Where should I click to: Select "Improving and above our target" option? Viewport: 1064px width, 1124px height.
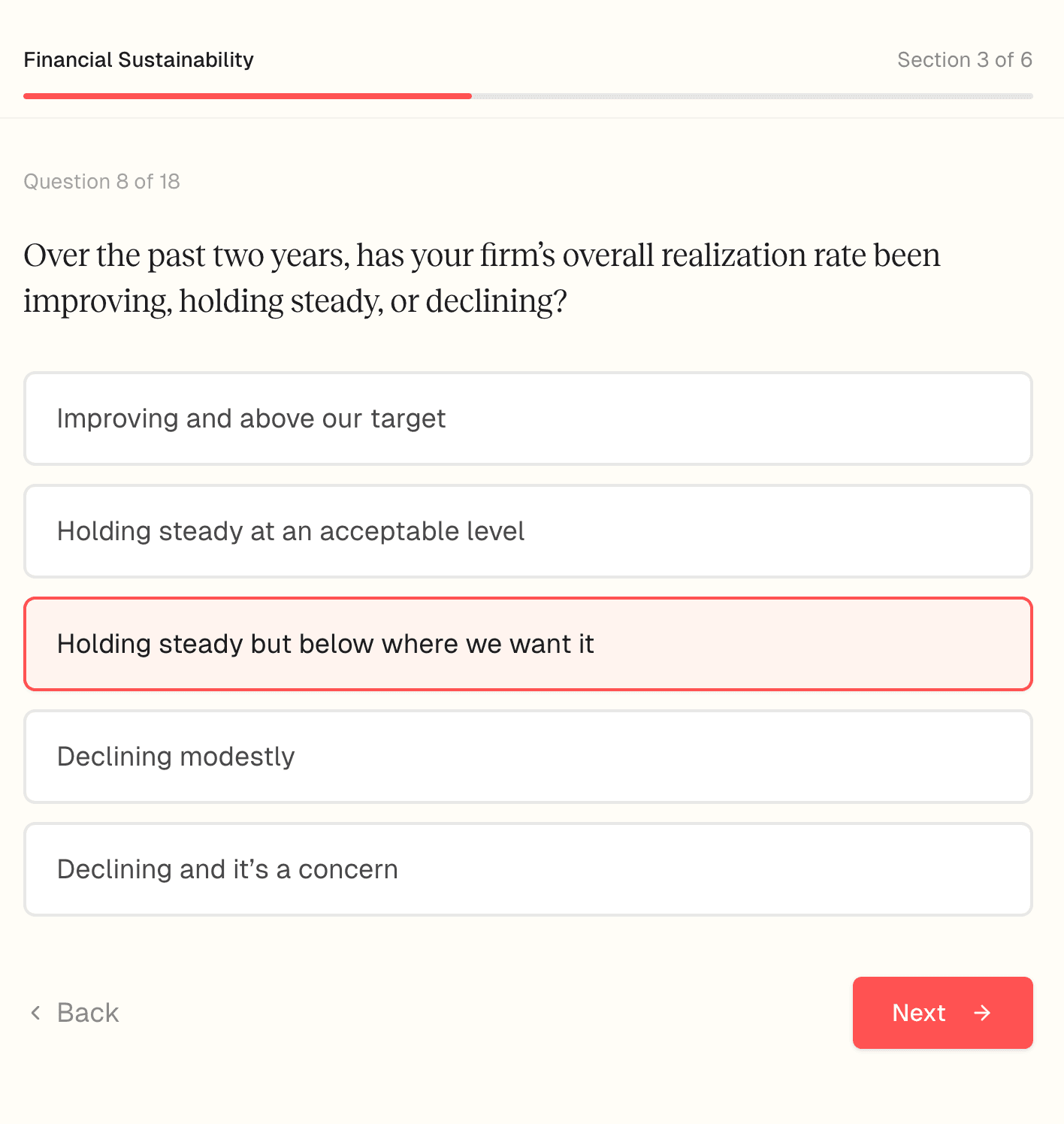527,418
